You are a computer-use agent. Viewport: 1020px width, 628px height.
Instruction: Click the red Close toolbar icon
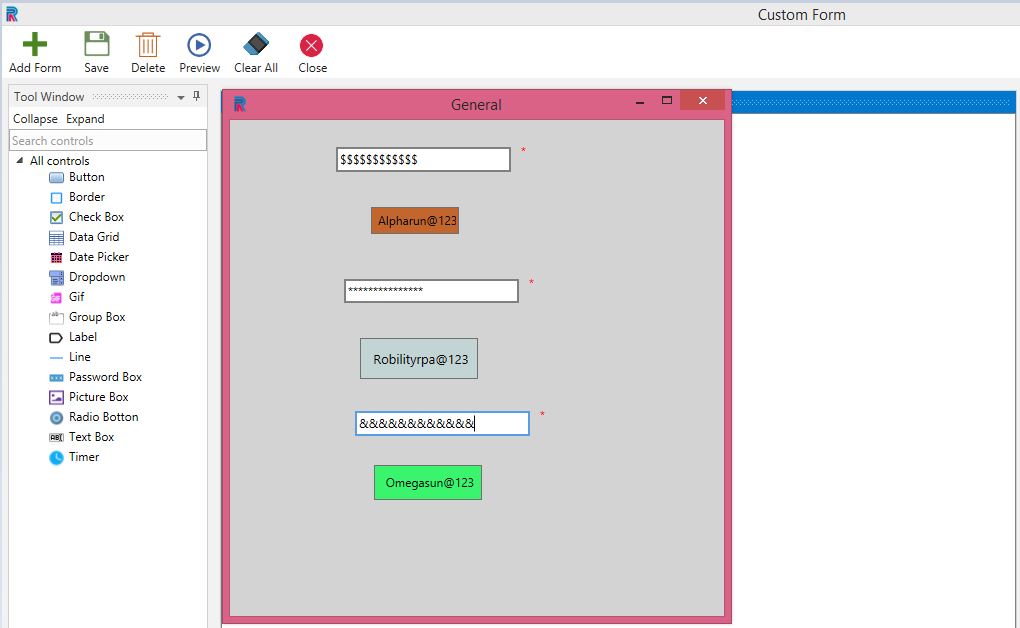312,45
